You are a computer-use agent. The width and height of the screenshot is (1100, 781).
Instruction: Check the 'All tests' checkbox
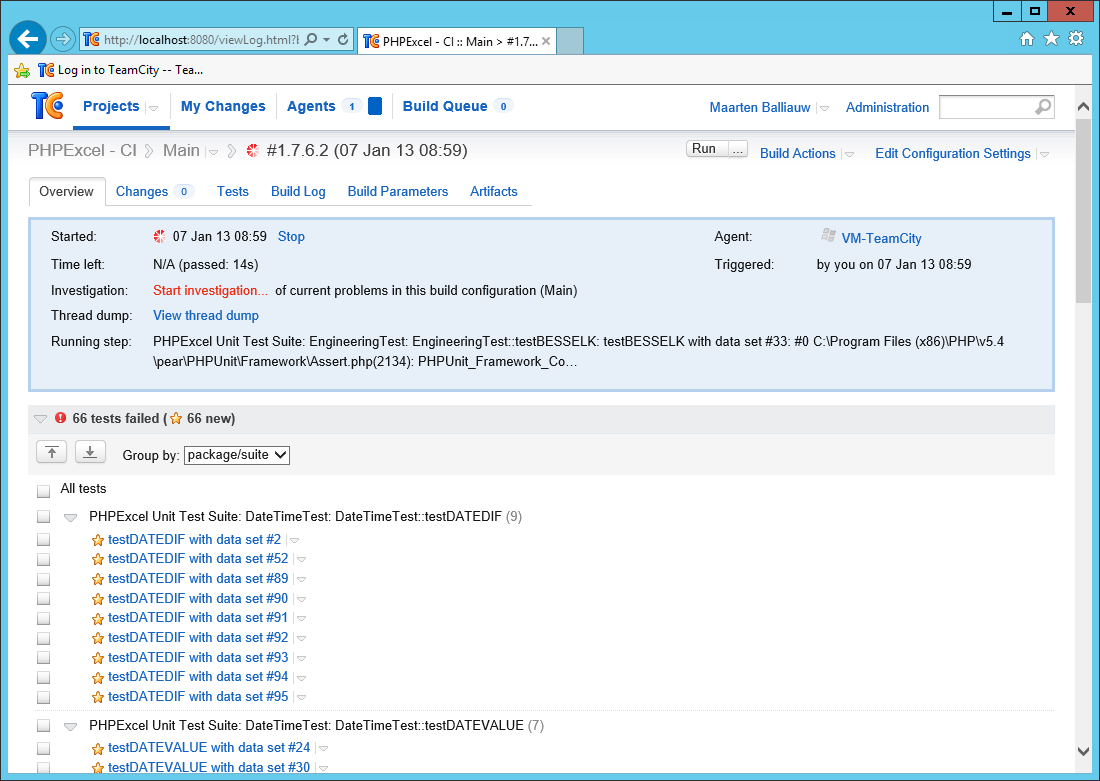[x=43, y=488]
